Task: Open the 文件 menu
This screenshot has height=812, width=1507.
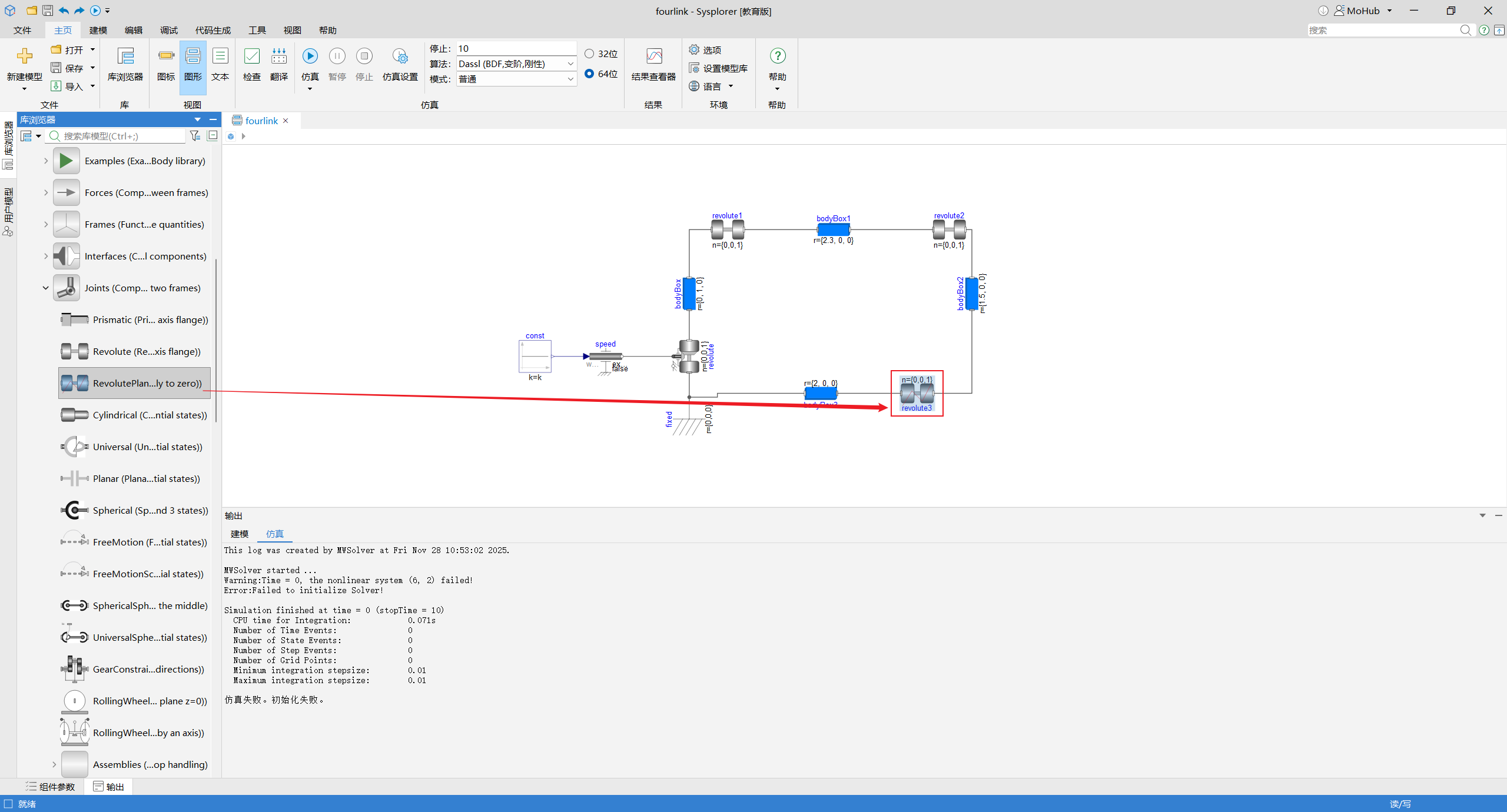Action: click(x=22, y=30)
